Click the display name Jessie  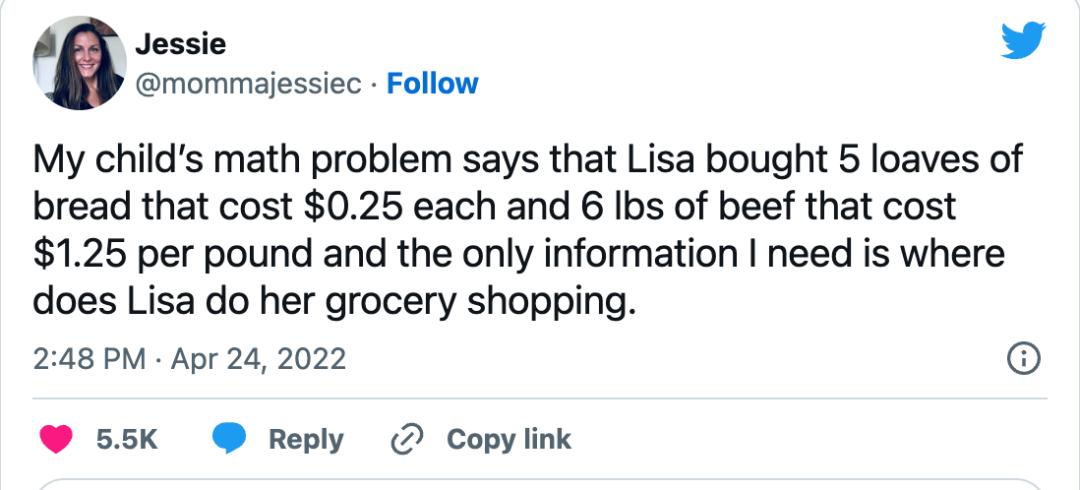click(x=180, y=44)
